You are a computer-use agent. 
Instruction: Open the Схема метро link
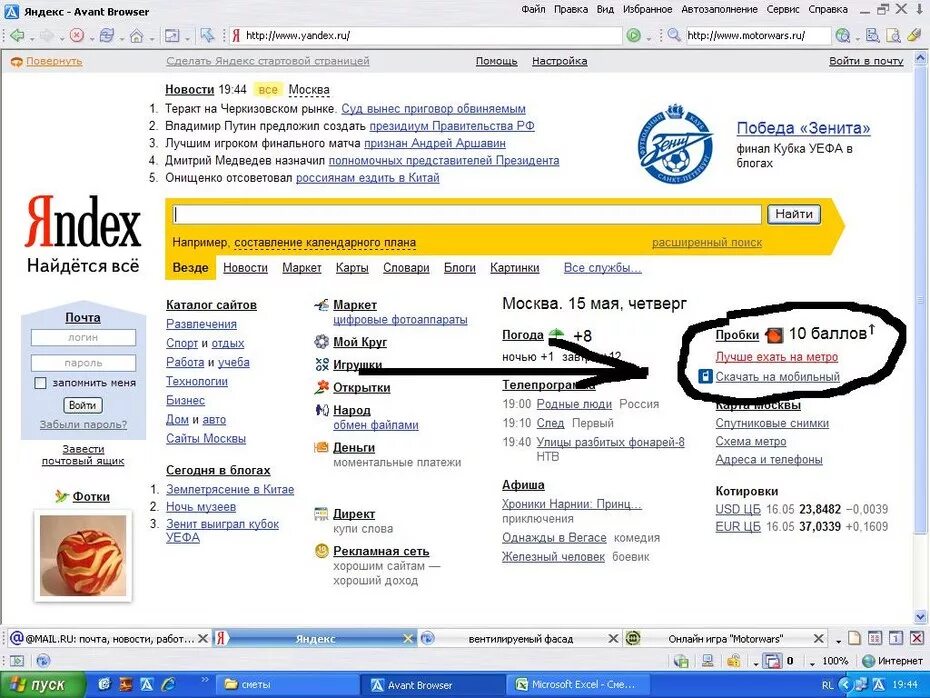pos(750,441)
